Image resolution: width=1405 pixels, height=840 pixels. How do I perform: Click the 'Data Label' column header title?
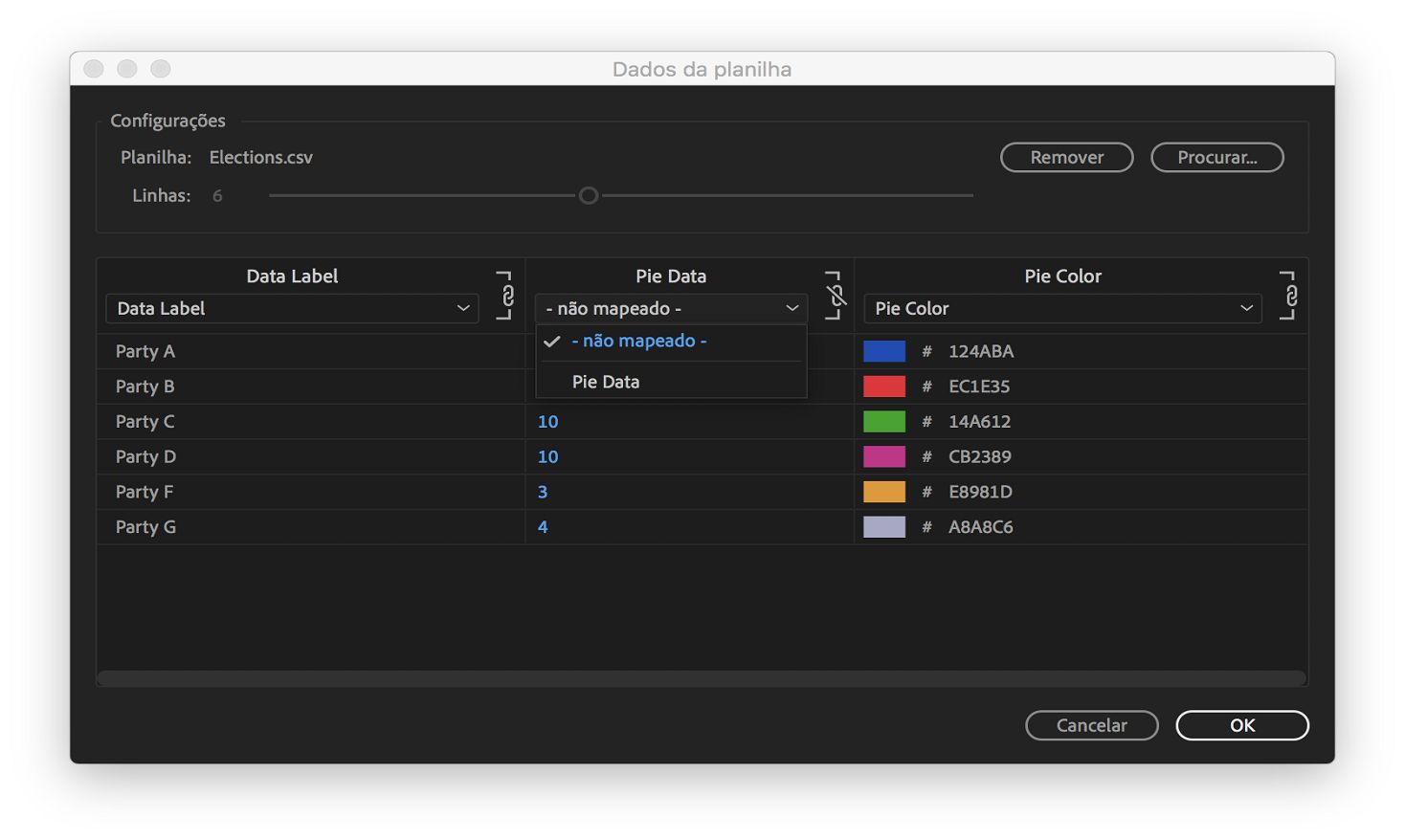click(292, 276)
